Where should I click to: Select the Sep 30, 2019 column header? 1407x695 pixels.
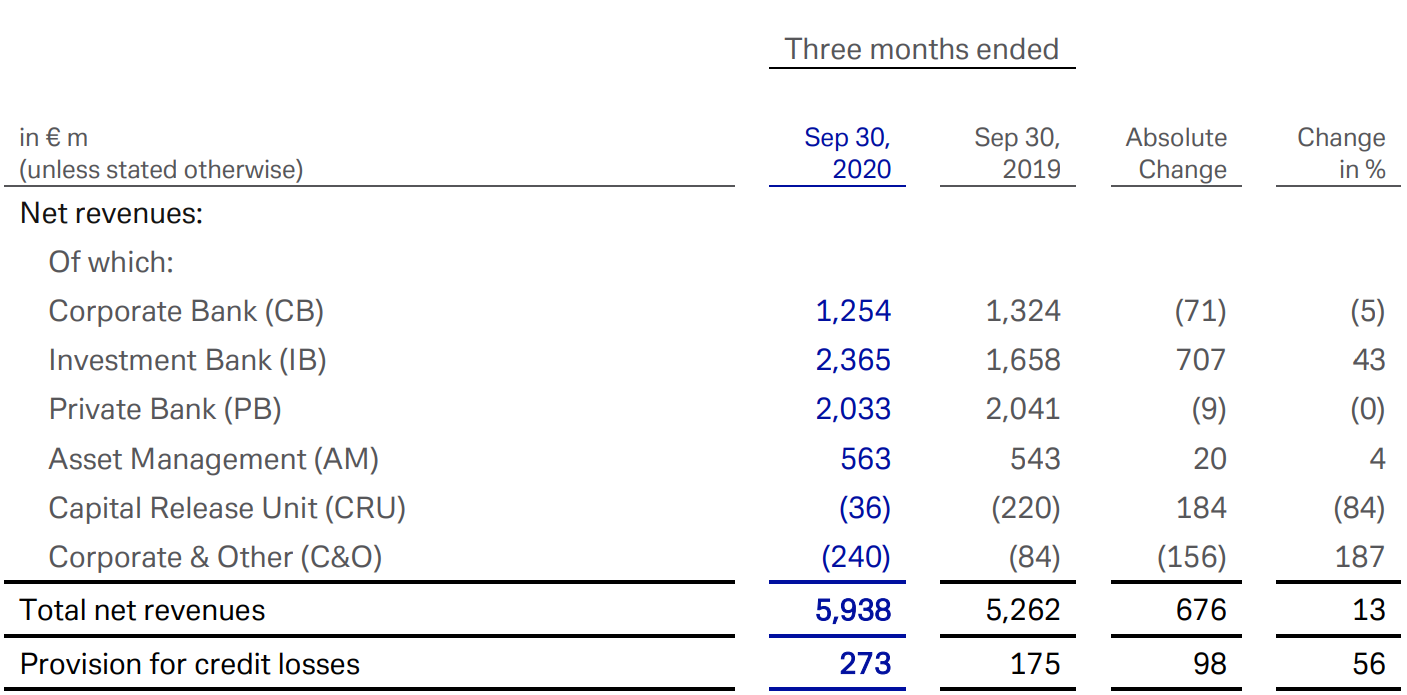pos(1017,153)
